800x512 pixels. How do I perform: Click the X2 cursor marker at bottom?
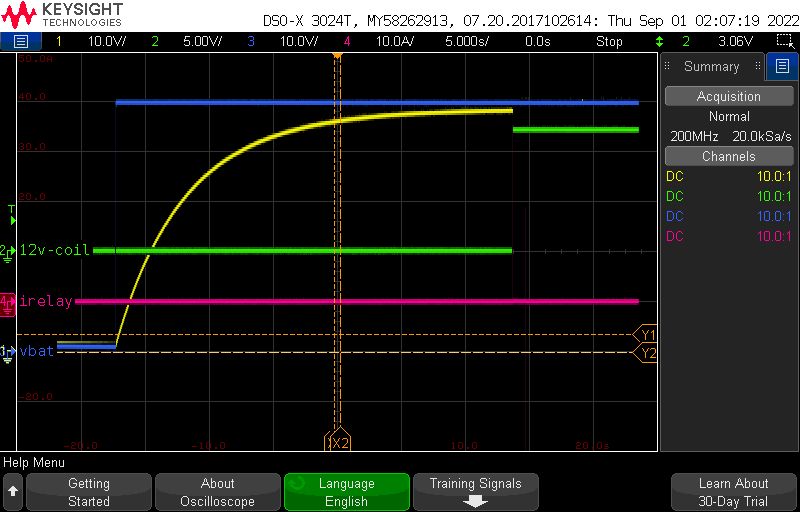tap(341, 441)
